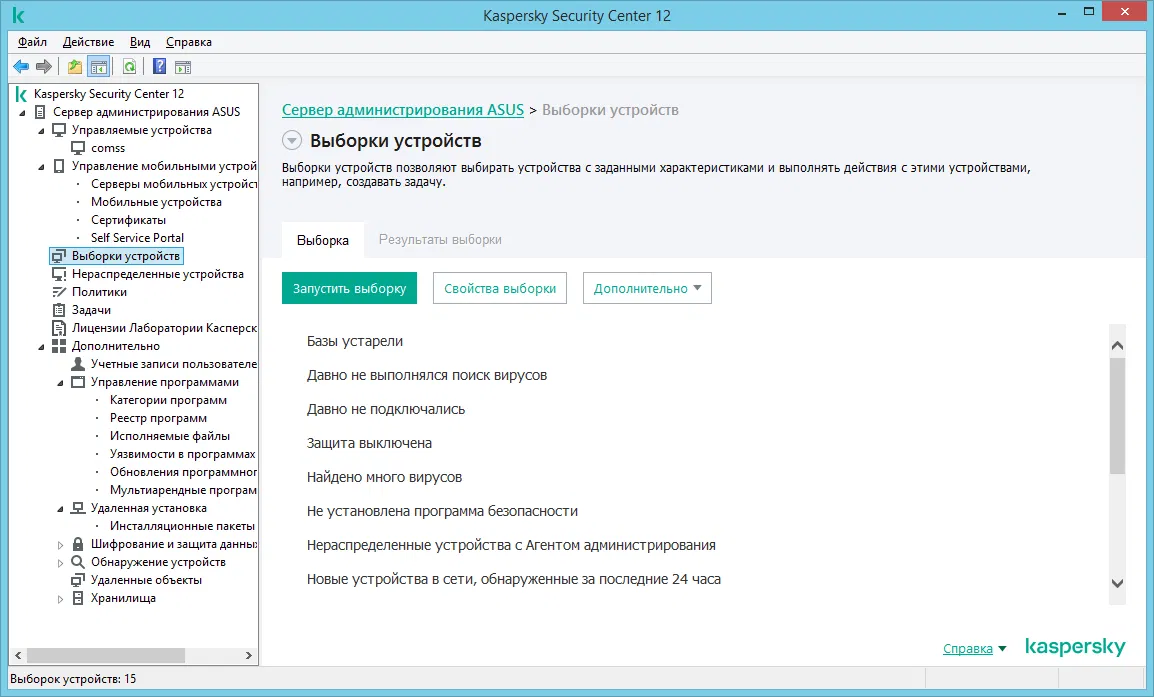
Task: Click the icon of Удаленные объекты
Action: pyautogui.click(x=78, y=580)
